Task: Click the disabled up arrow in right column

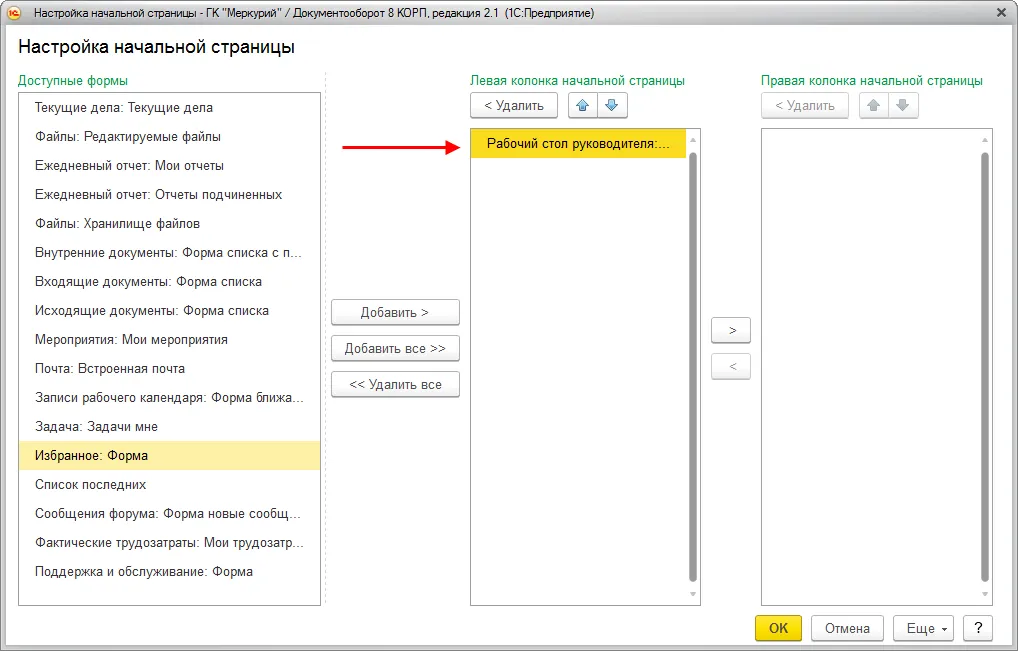Action: pyautogui.click(x=874, y=105)
